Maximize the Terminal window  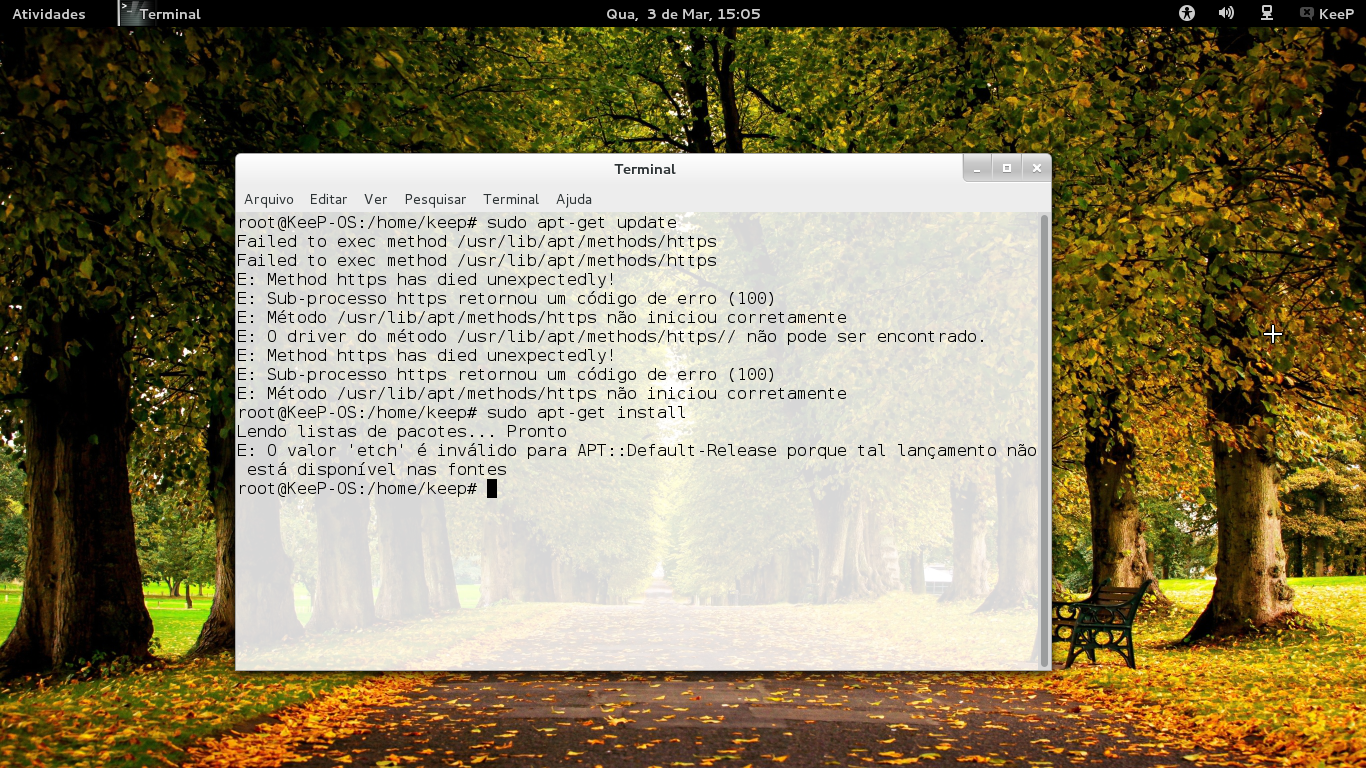pos(1007,168)
